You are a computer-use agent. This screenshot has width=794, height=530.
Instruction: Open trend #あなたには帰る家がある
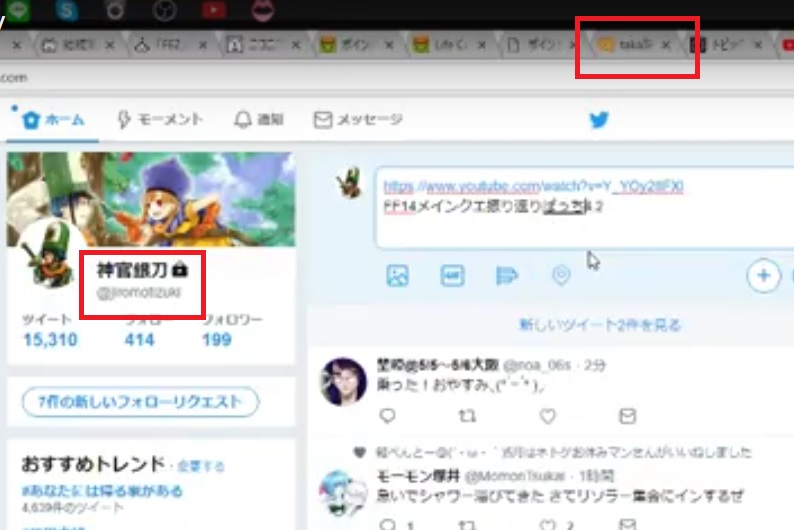[x=102, y=491]
